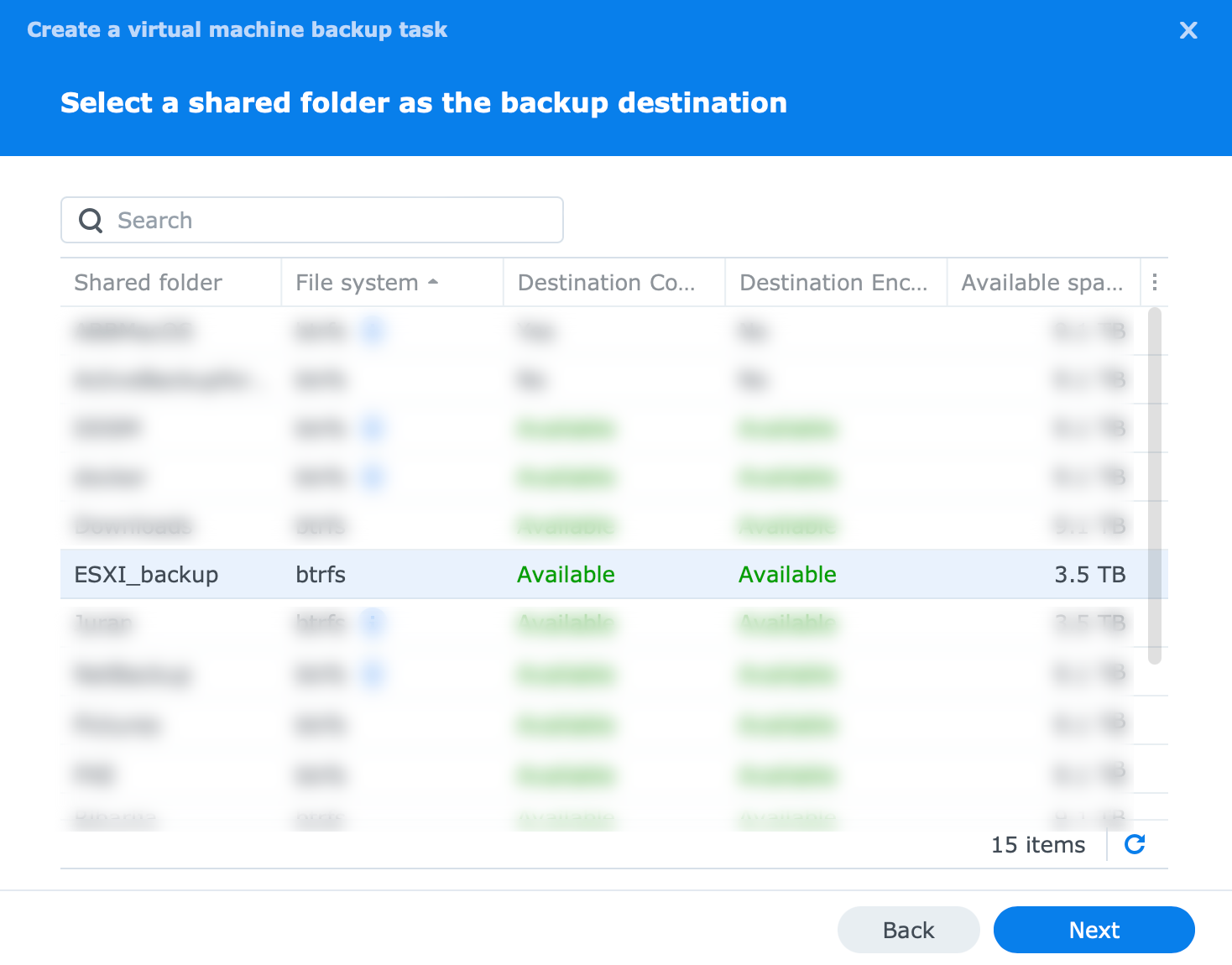Click Destination Co... column header

(x=614, y=283)
